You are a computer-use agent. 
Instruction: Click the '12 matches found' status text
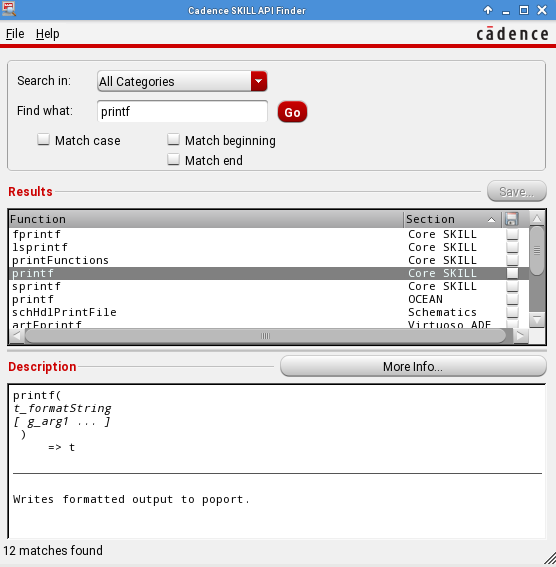[53, 550]
